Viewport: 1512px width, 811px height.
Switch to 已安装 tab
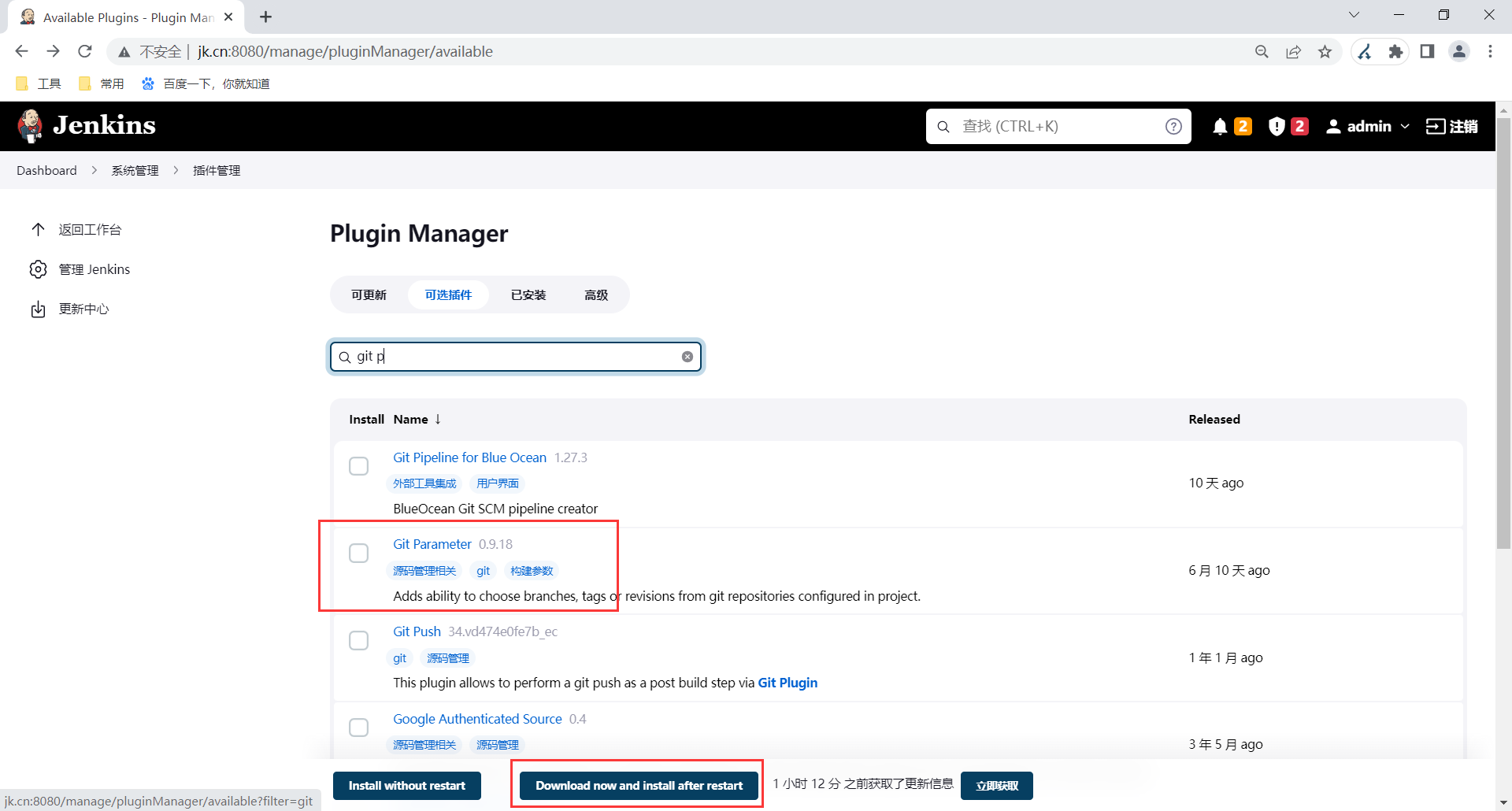(528, 294)
